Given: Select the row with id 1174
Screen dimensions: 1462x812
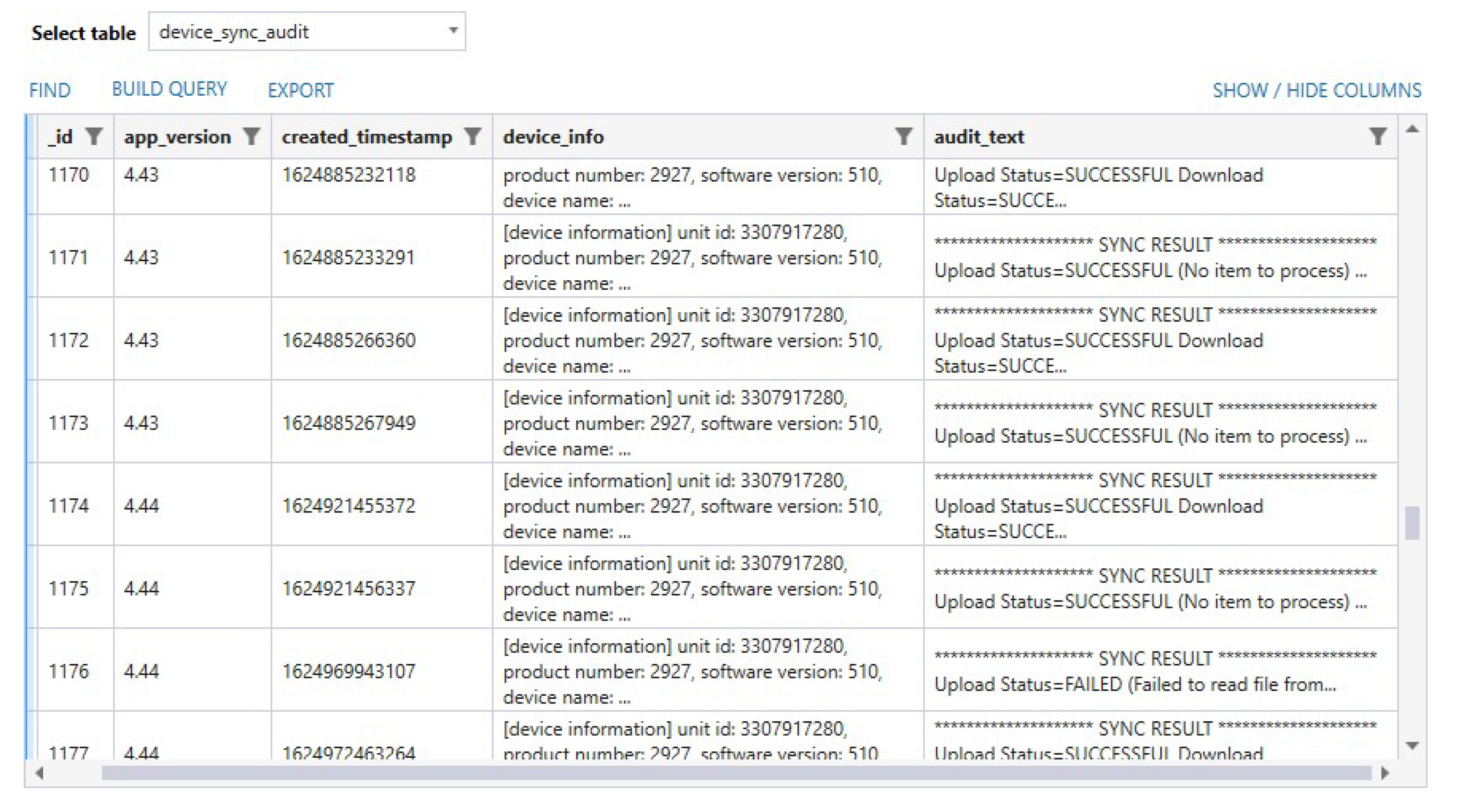Looking at the screenshot, I should click(x=68, y=505).
